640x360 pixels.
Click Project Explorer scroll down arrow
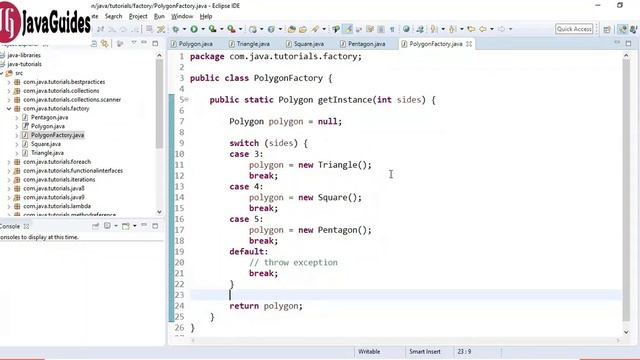pos(159,212)
